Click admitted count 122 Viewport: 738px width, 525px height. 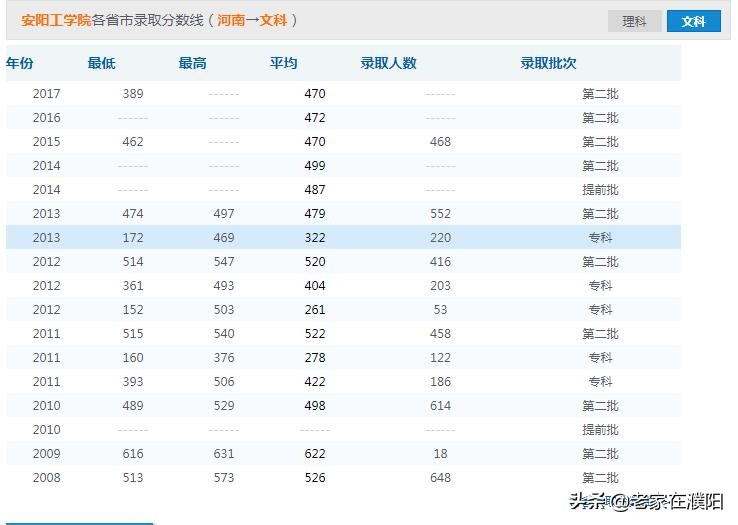point(441,358)
